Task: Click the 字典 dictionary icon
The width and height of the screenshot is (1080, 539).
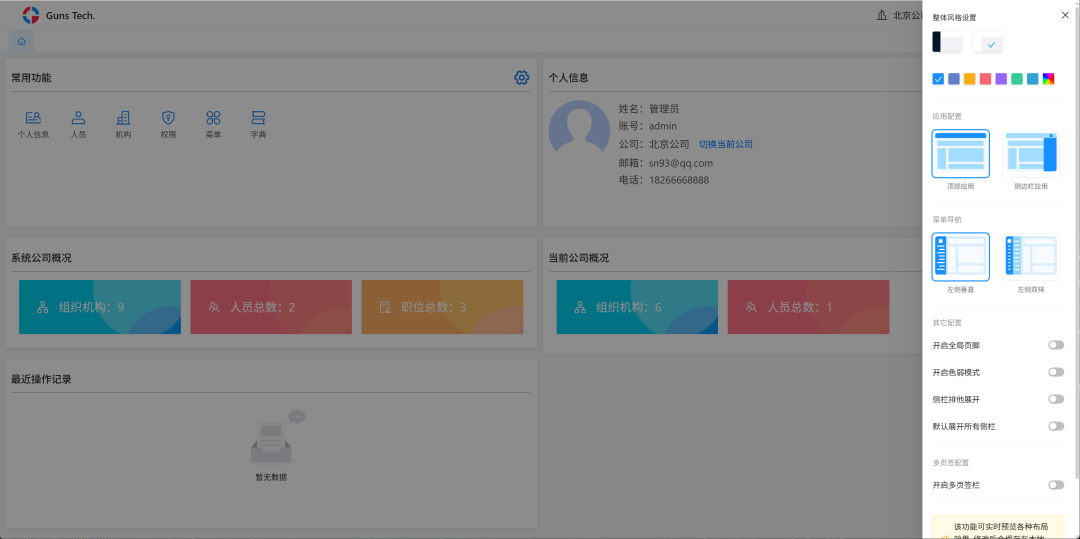Action: coord(258,118)
